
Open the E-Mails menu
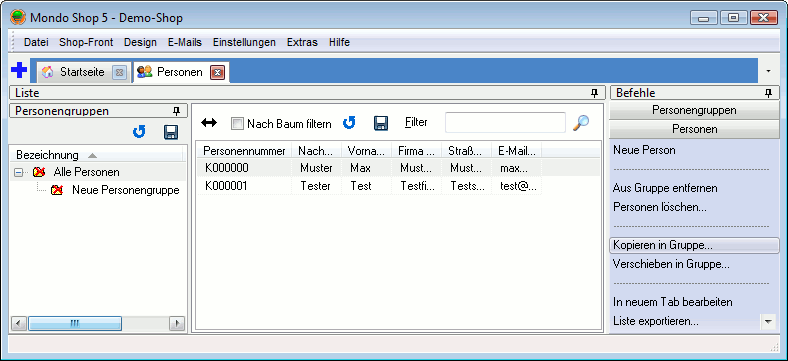[185, 42]
